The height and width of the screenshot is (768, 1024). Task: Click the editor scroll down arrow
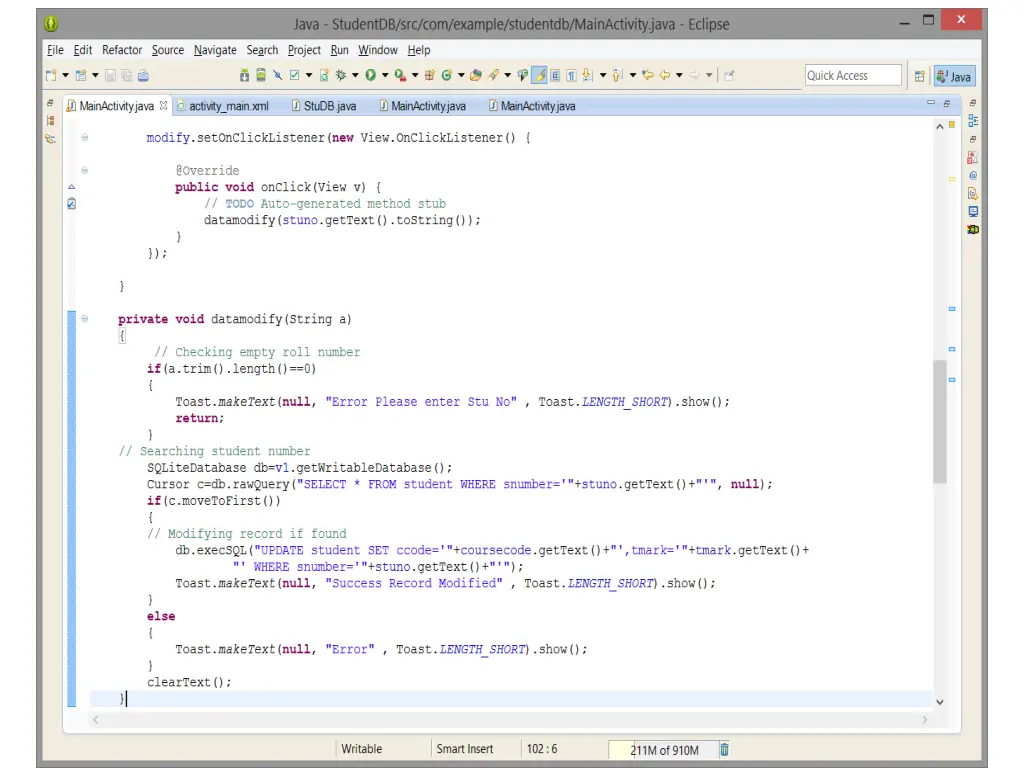(940, 702)
